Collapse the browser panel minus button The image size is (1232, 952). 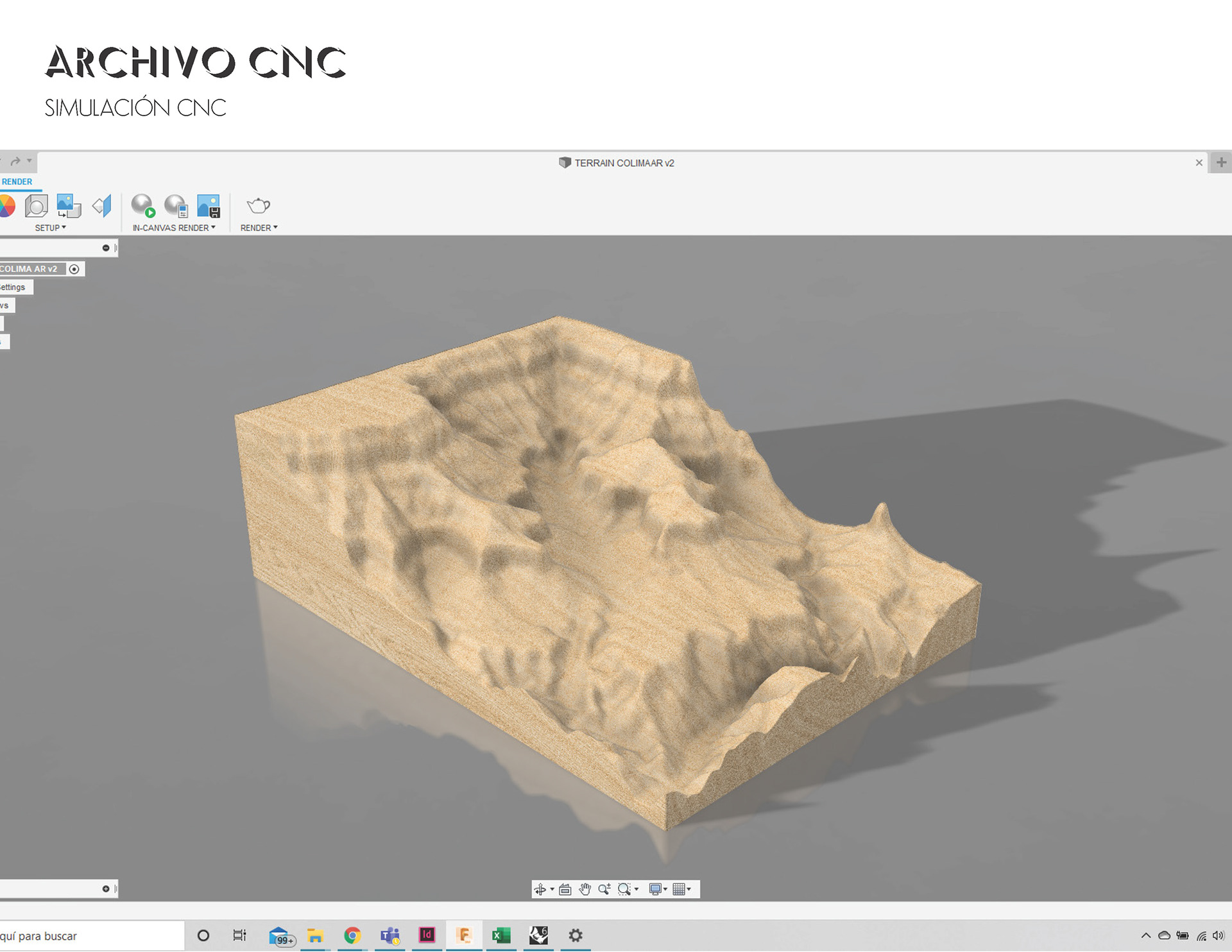(x=106, y=248)
